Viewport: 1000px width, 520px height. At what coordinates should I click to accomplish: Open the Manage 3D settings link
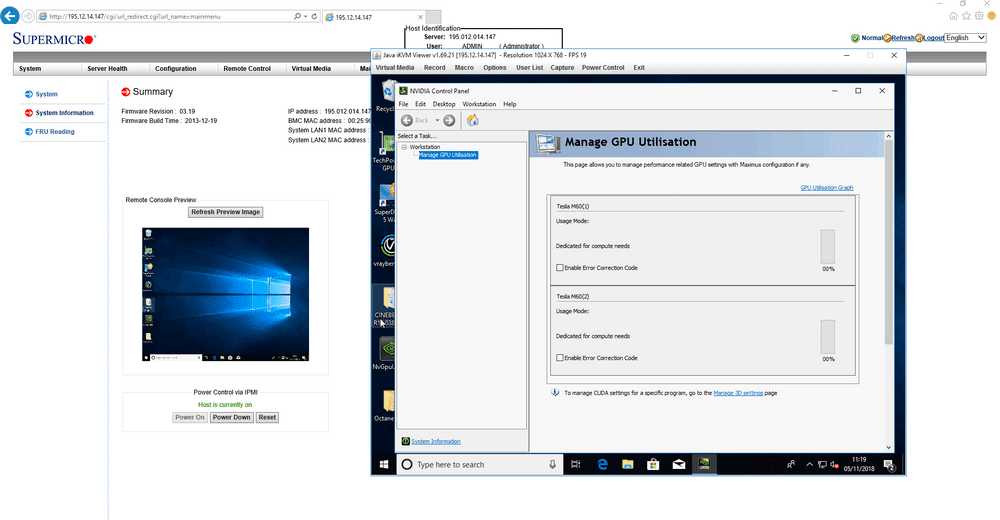point(738,393)
